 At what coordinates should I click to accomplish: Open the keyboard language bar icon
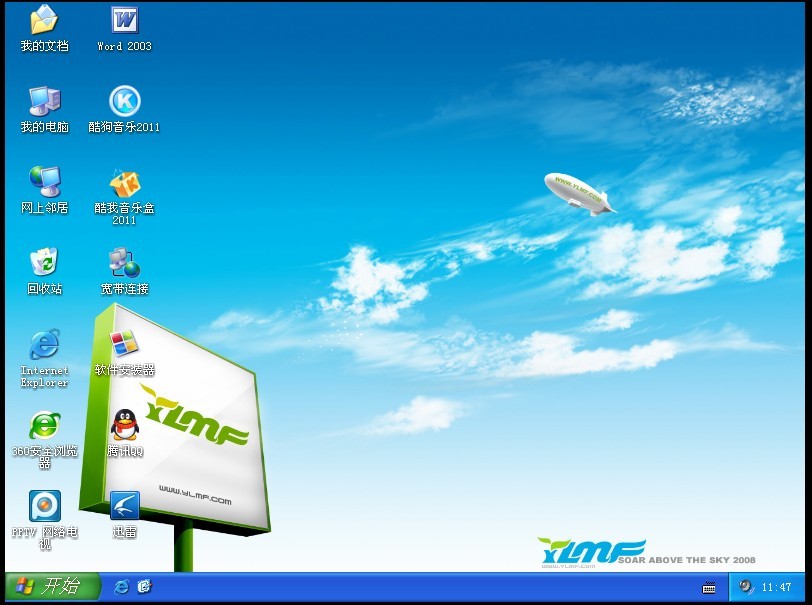pyautogui.click(x=709, y=587)
